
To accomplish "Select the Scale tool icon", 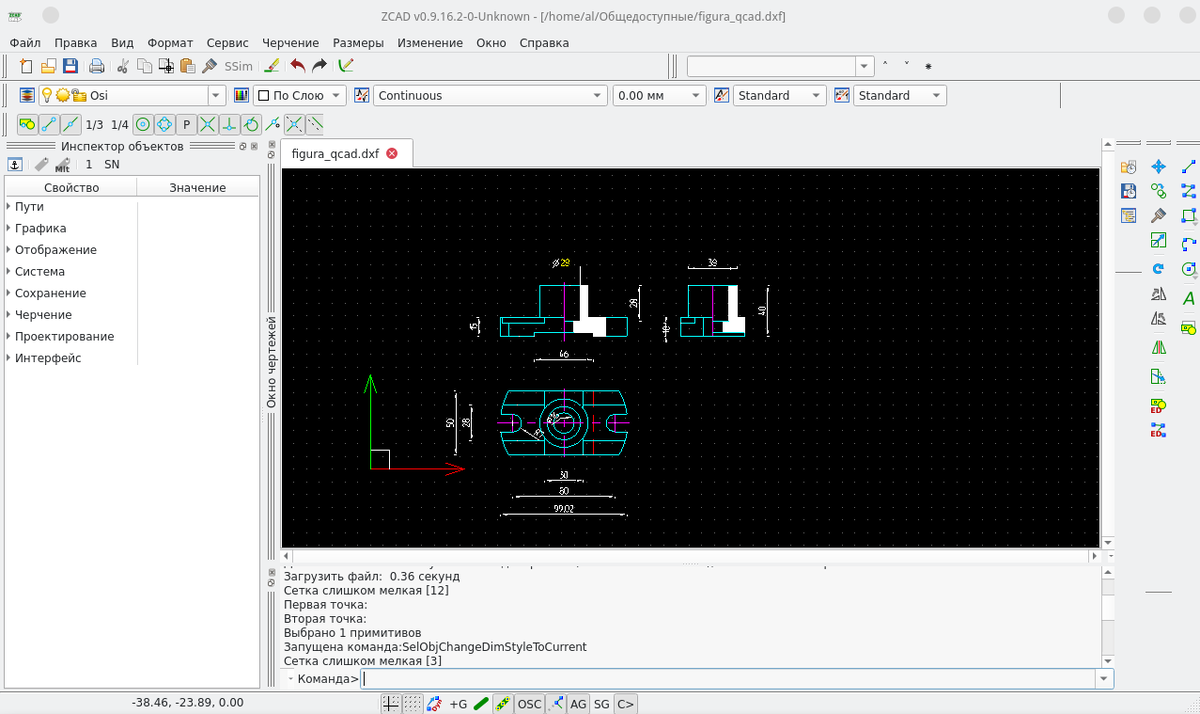I will [x=1159, y=240].
